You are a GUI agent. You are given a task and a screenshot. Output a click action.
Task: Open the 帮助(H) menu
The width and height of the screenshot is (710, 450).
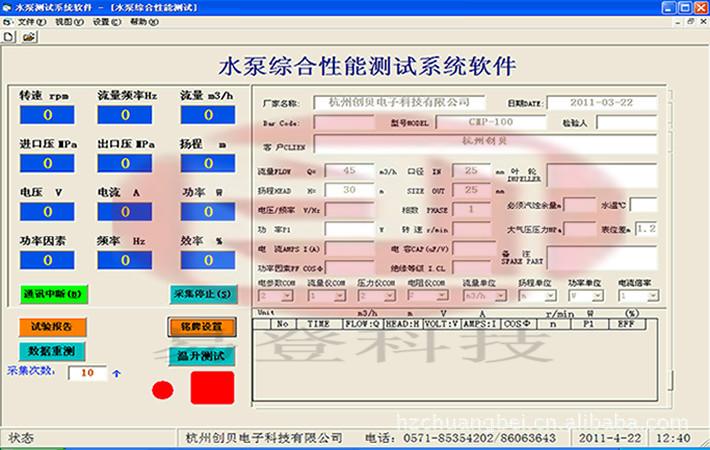(x=144, y=22)
